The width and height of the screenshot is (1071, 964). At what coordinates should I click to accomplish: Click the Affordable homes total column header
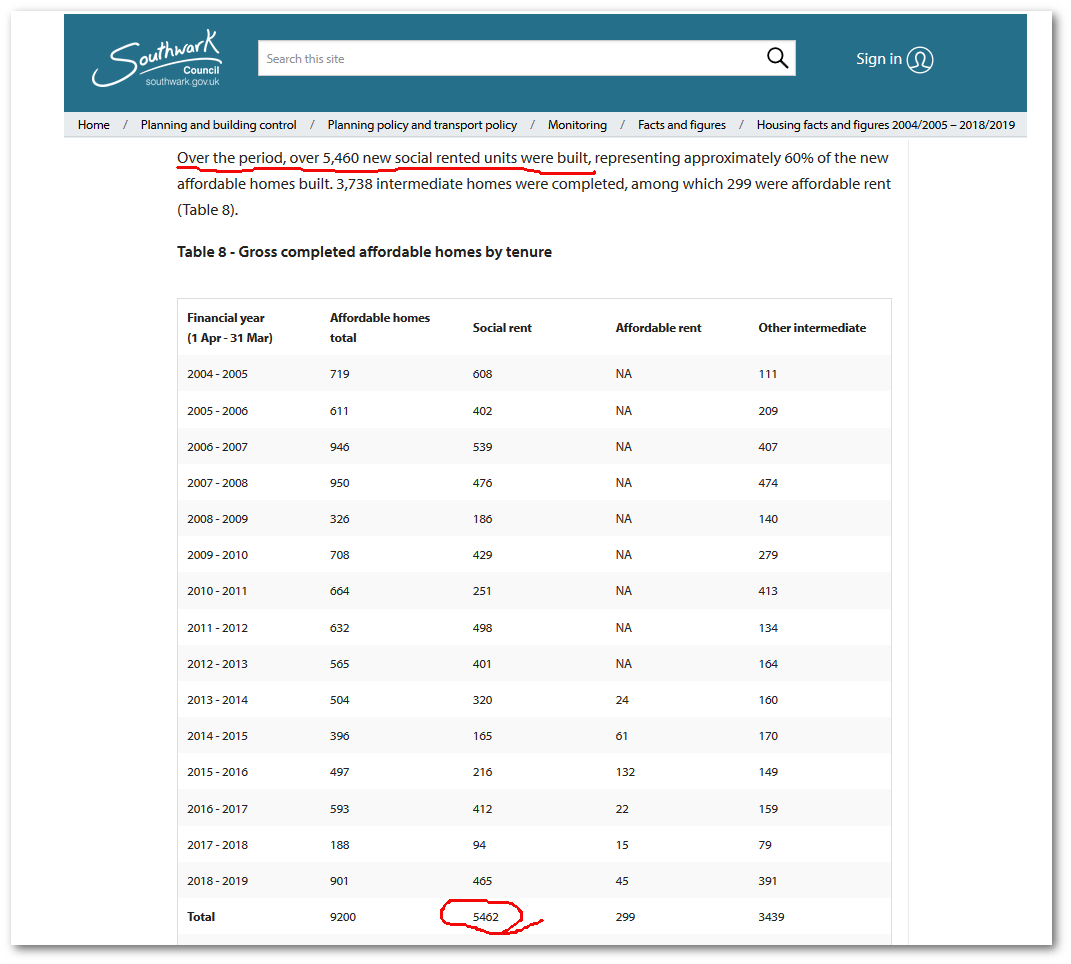click(380, 328)
